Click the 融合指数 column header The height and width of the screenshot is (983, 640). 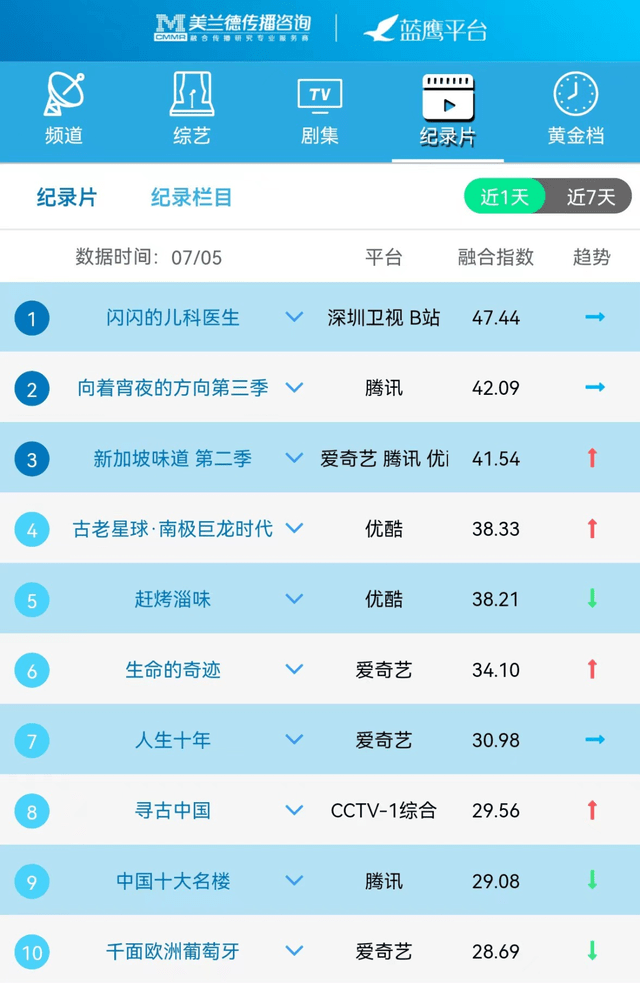[x=493, y=256]
